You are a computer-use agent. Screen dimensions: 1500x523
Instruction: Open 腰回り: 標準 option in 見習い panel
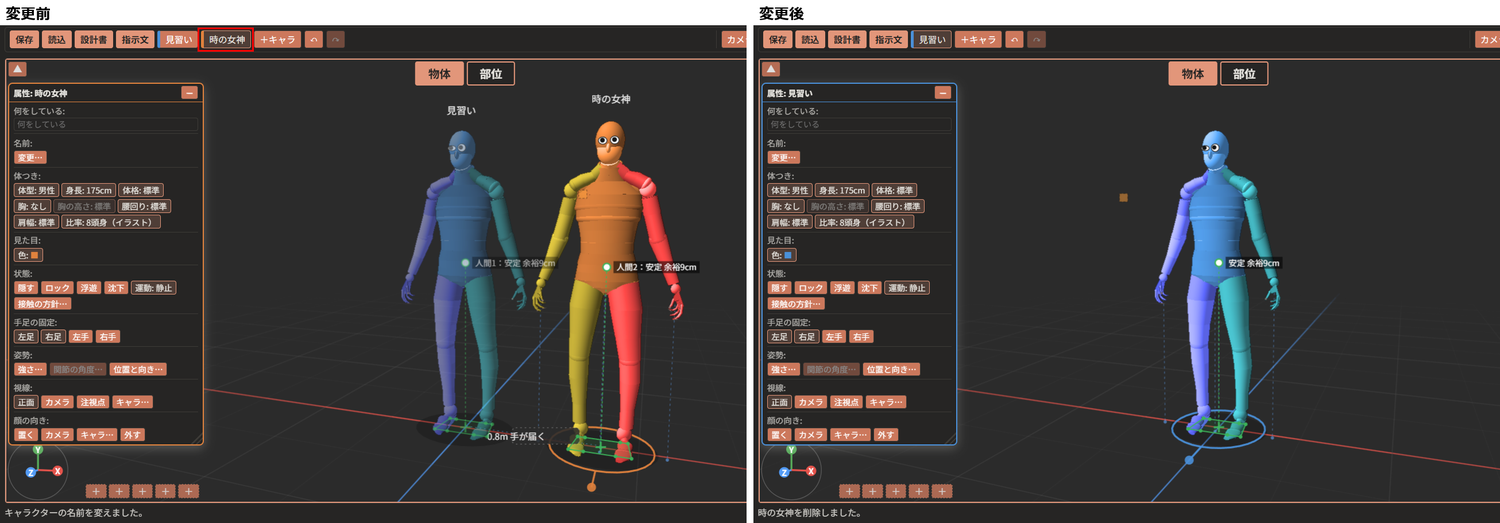pyautogui.click(x=898, y=206)
